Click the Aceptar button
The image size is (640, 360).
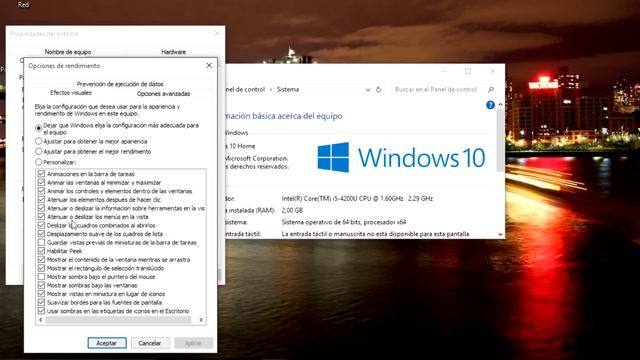point(107,343)
